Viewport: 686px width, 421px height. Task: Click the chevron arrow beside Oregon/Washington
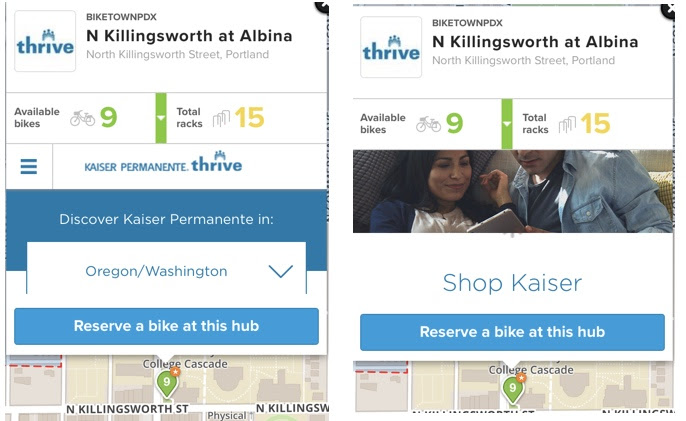point(280,271)
